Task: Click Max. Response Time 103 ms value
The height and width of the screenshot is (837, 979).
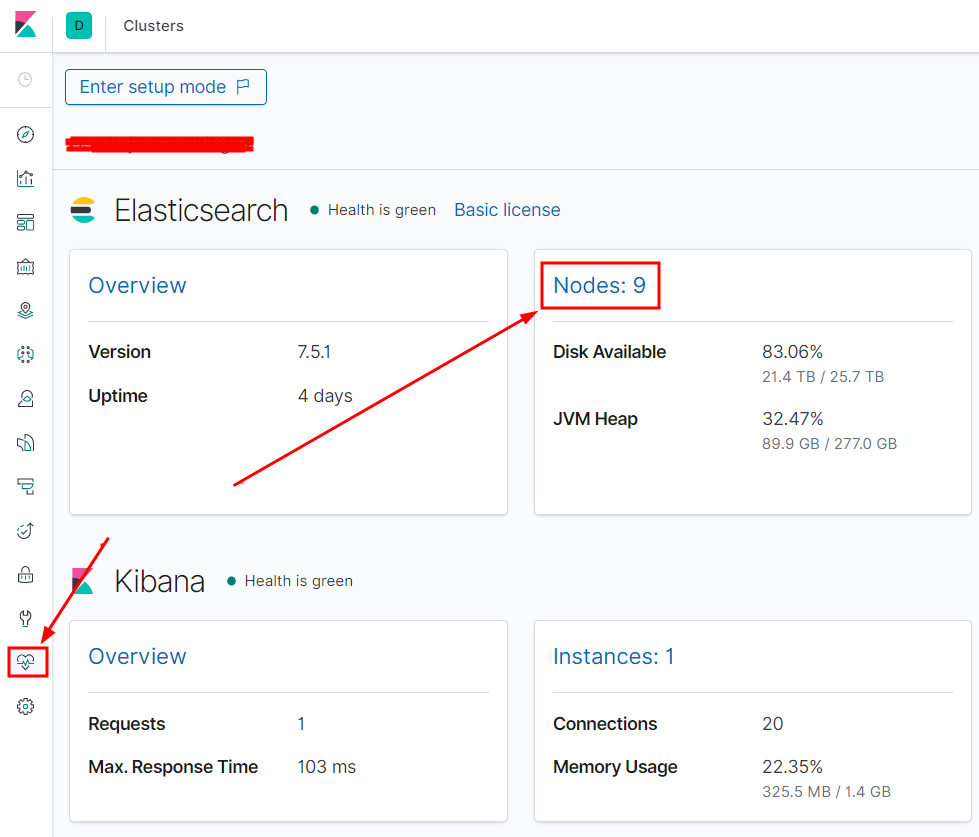Action: pyautogui.click(x=327, y=766)
